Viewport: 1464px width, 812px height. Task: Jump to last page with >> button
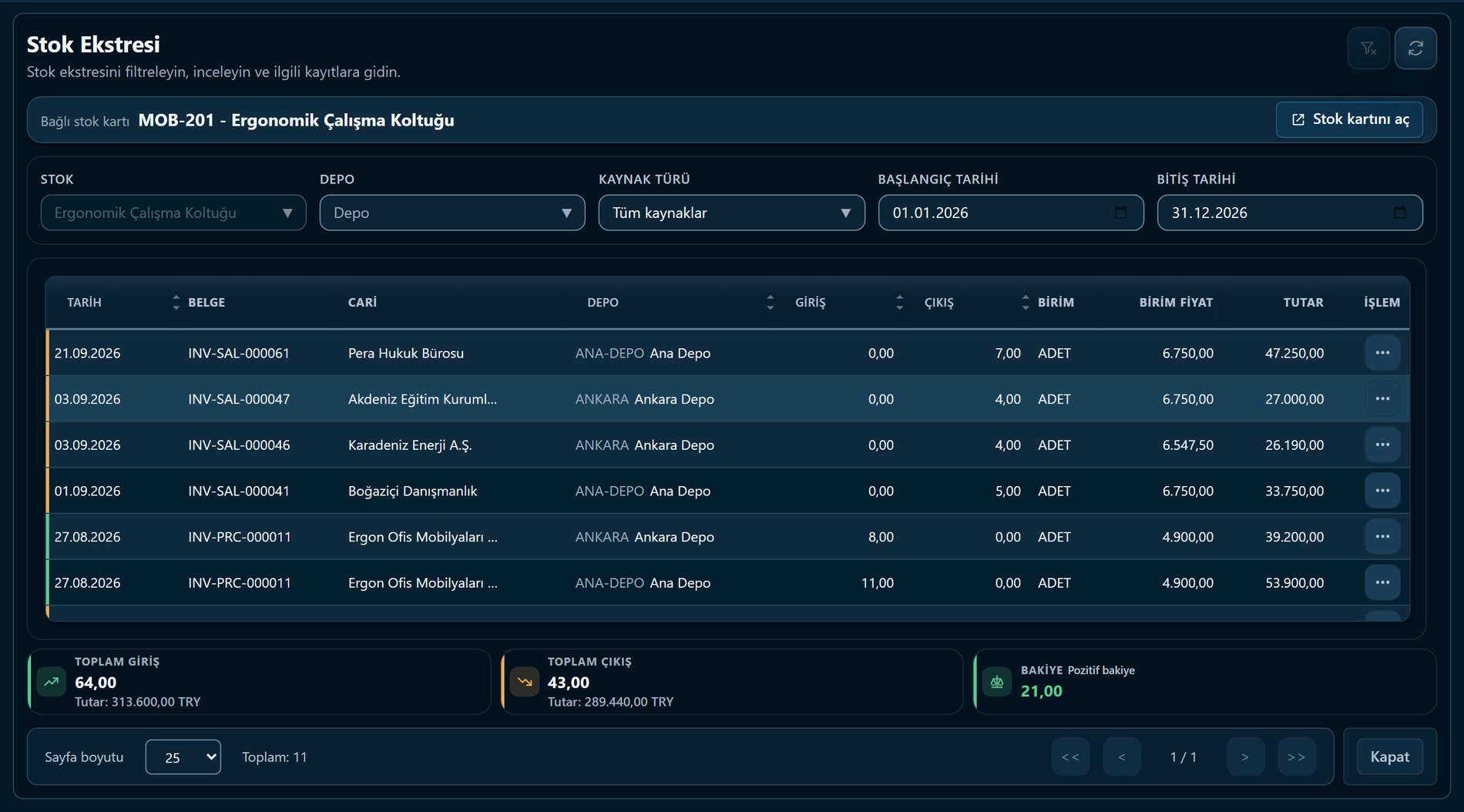click(x=1297, y=757)
